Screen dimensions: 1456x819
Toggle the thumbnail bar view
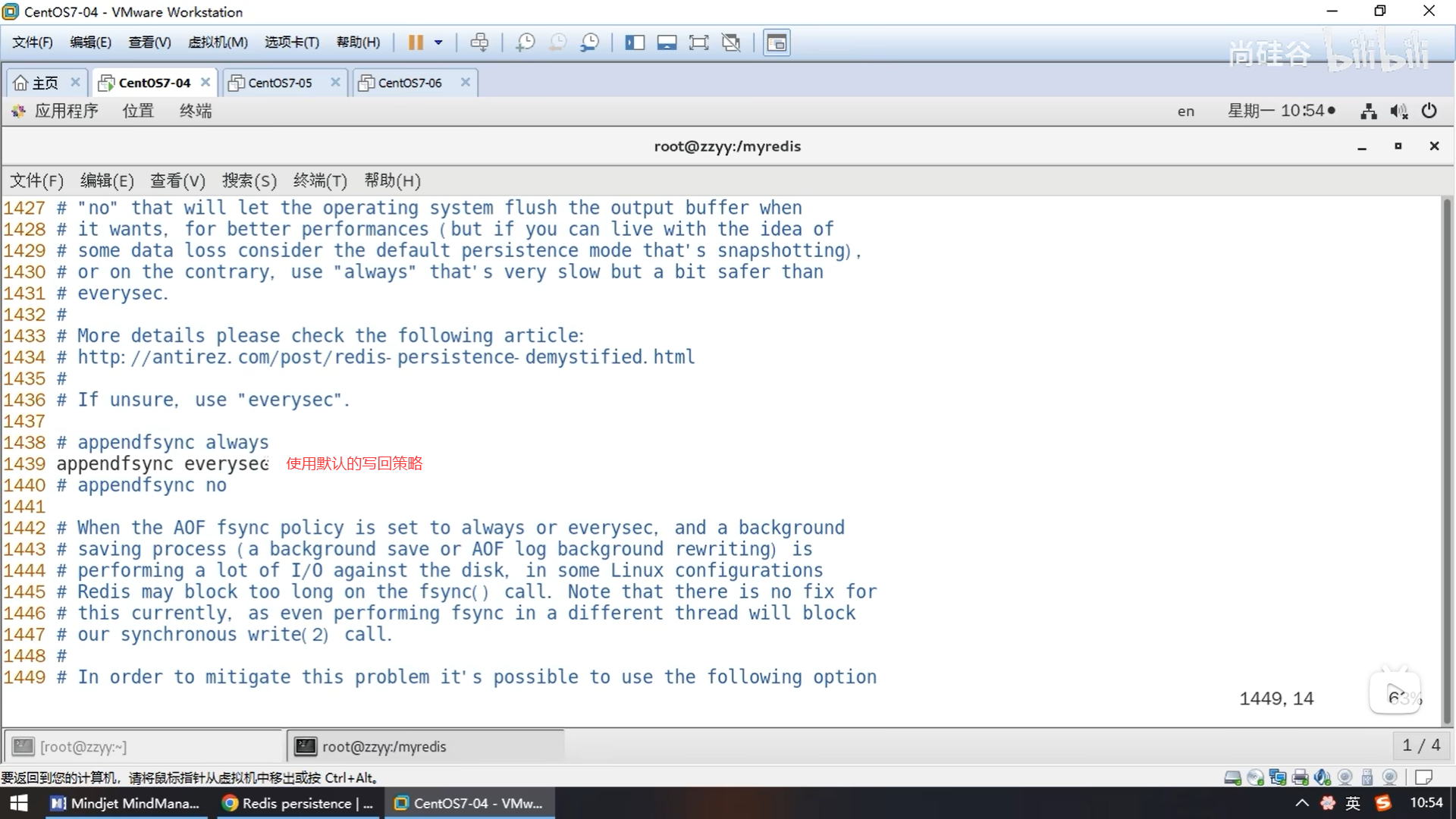667,42
